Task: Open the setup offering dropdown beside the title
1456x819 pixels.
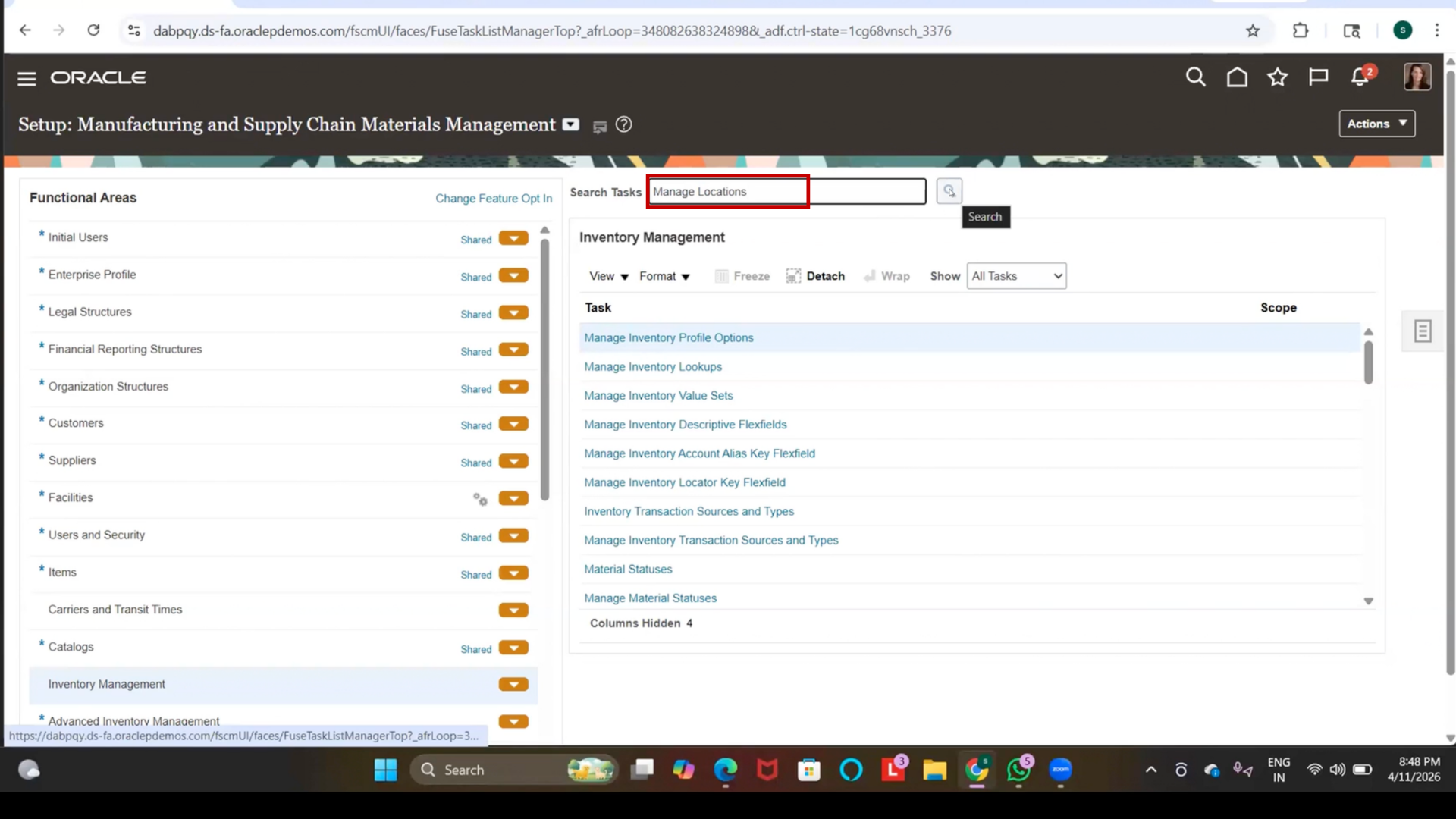Action: [571, 124]
